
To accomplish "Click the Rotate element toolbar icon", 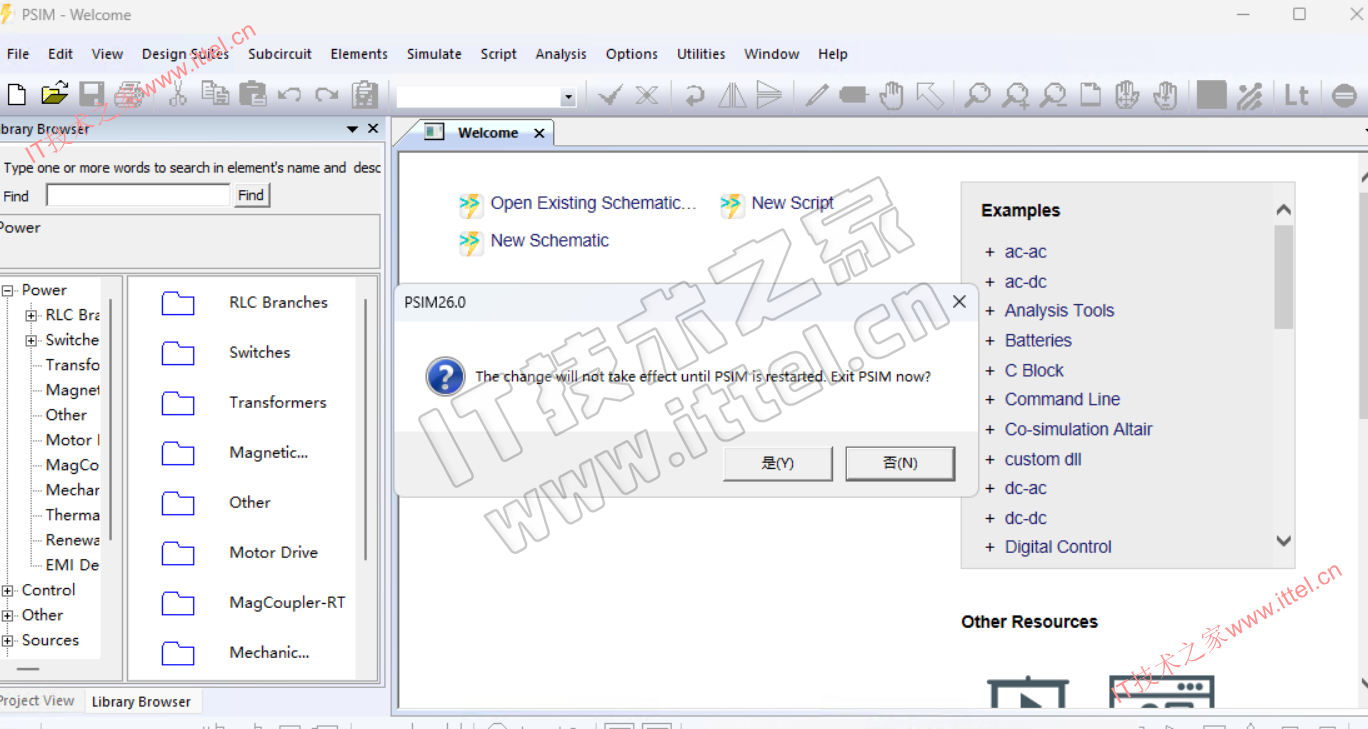I will pyautogui.click(x=694, y=96).
